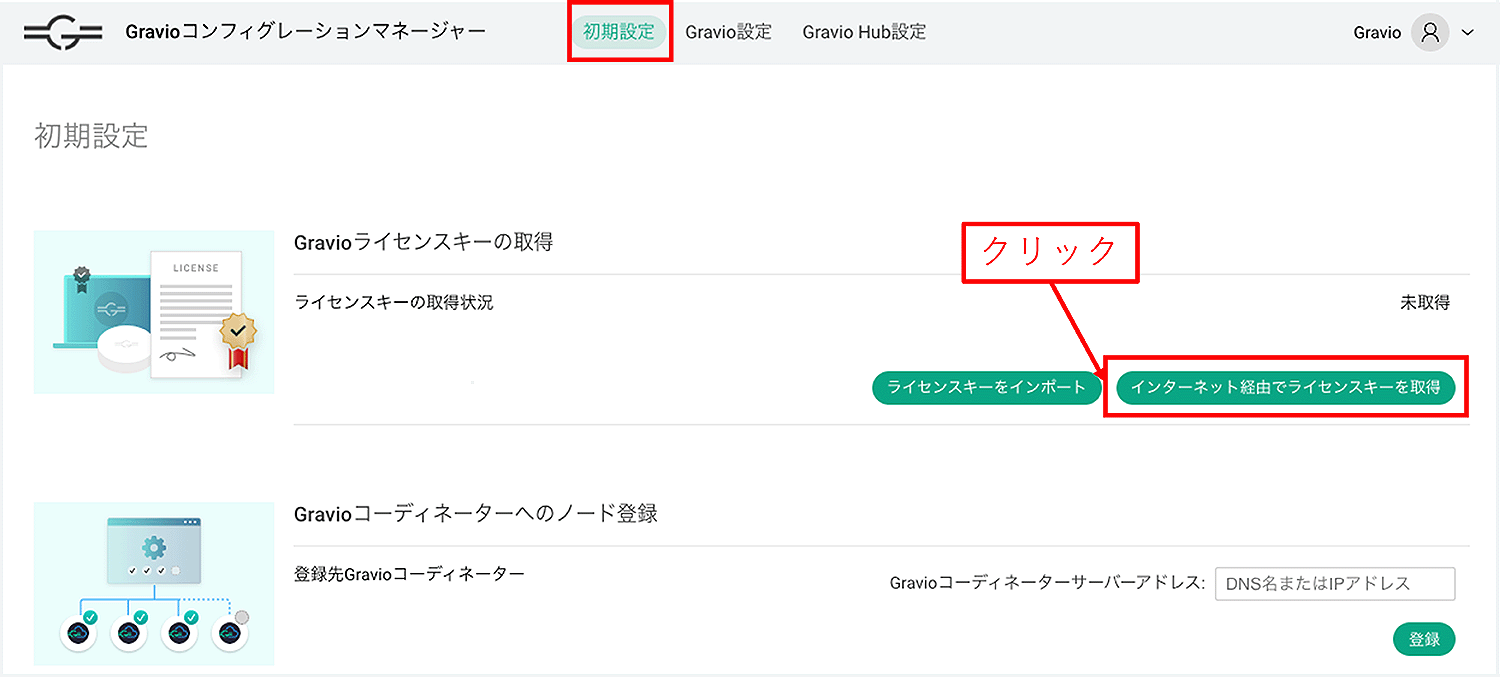Open the Gravio設定 tab
Image resolution: width=1500 pixels, height=677 pixels.
pyautogui.click(x=729, y=32)
